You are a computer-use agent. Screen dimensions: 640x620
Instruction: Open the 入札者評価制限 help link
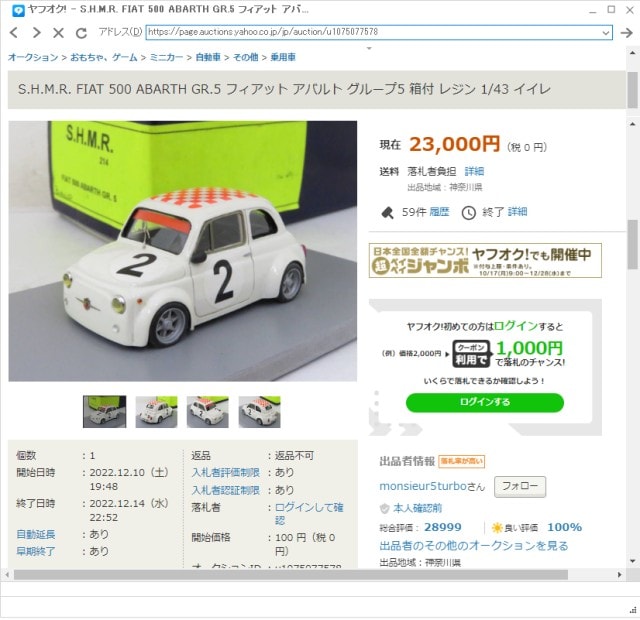click(226, 473)
